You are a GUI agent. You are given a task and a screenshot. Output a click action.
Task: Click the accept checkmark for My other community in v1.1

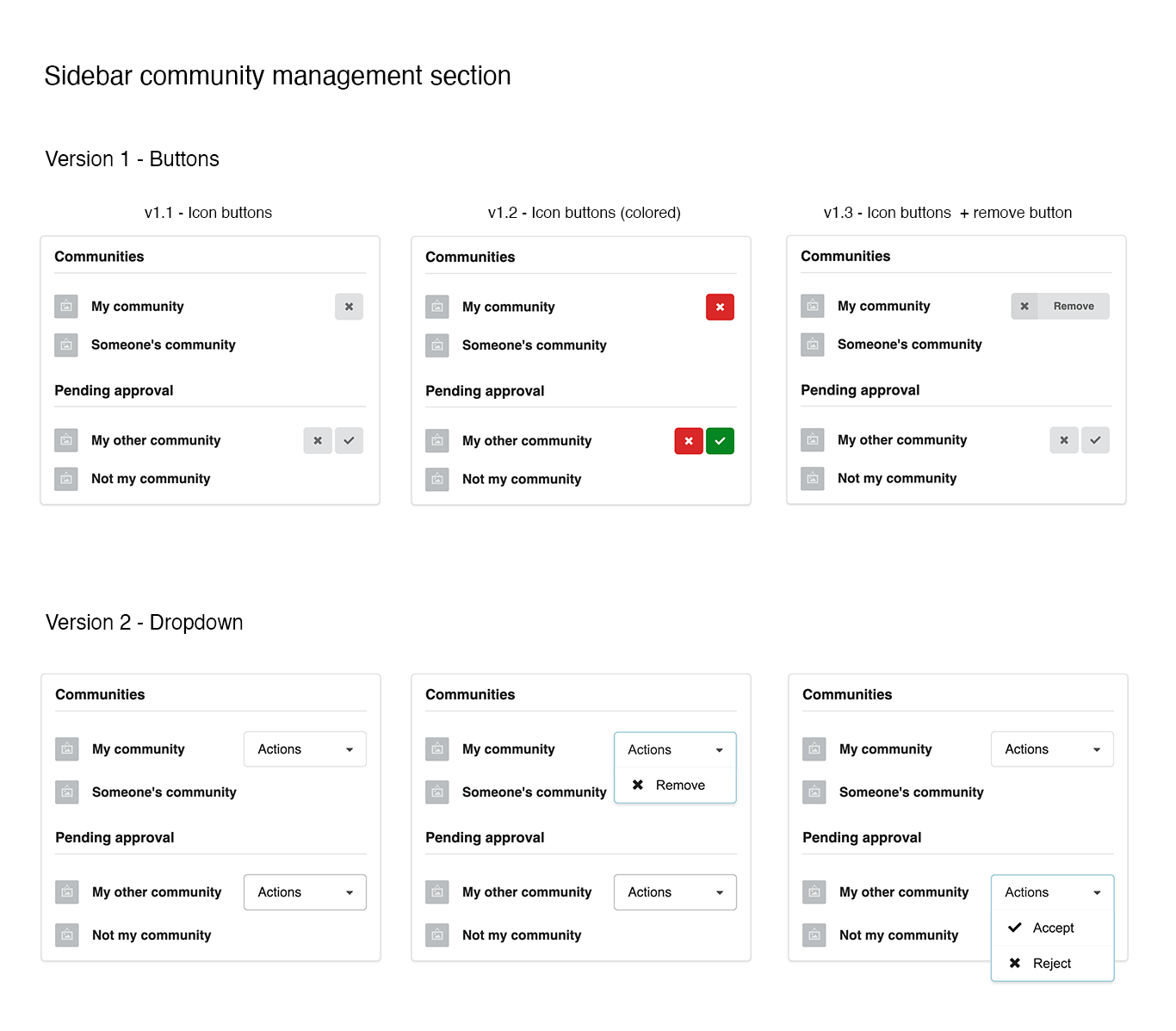click(349, 440)
